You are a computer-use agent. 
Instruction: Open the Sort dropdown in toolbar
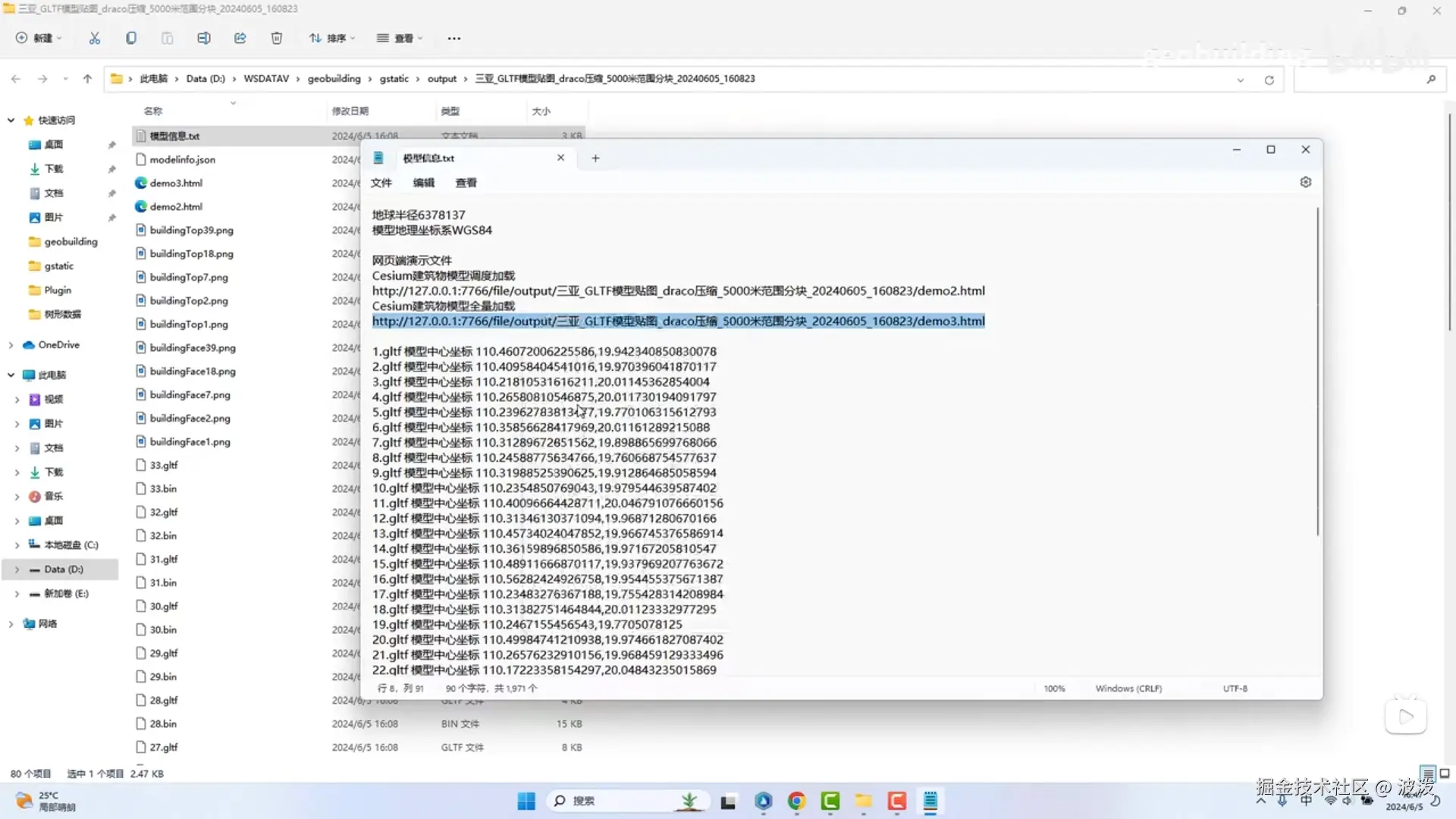[331, 38]
